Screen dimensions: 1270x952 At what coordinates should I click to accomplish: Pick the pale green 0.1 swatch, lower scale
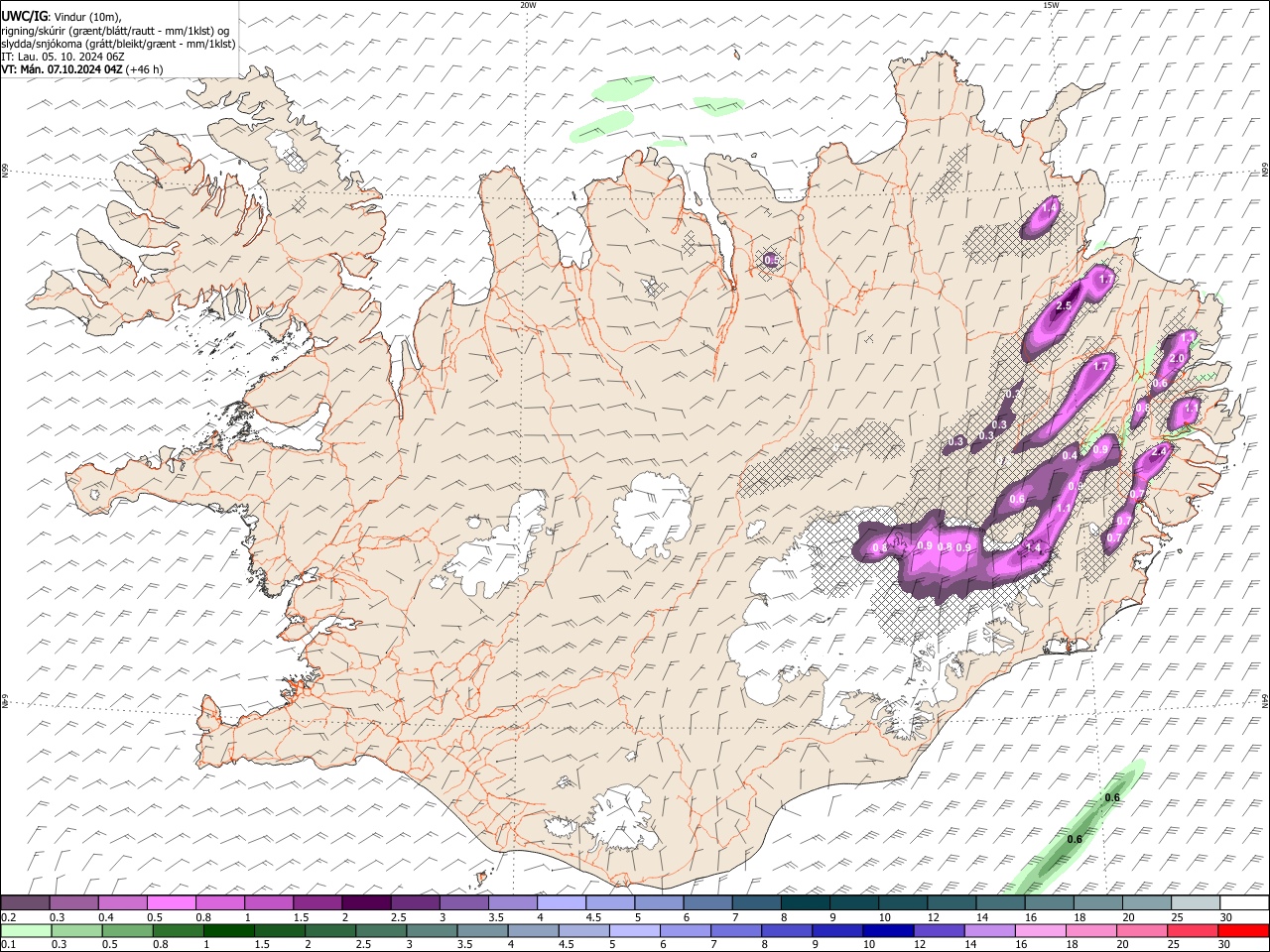[x=27, y=930]
